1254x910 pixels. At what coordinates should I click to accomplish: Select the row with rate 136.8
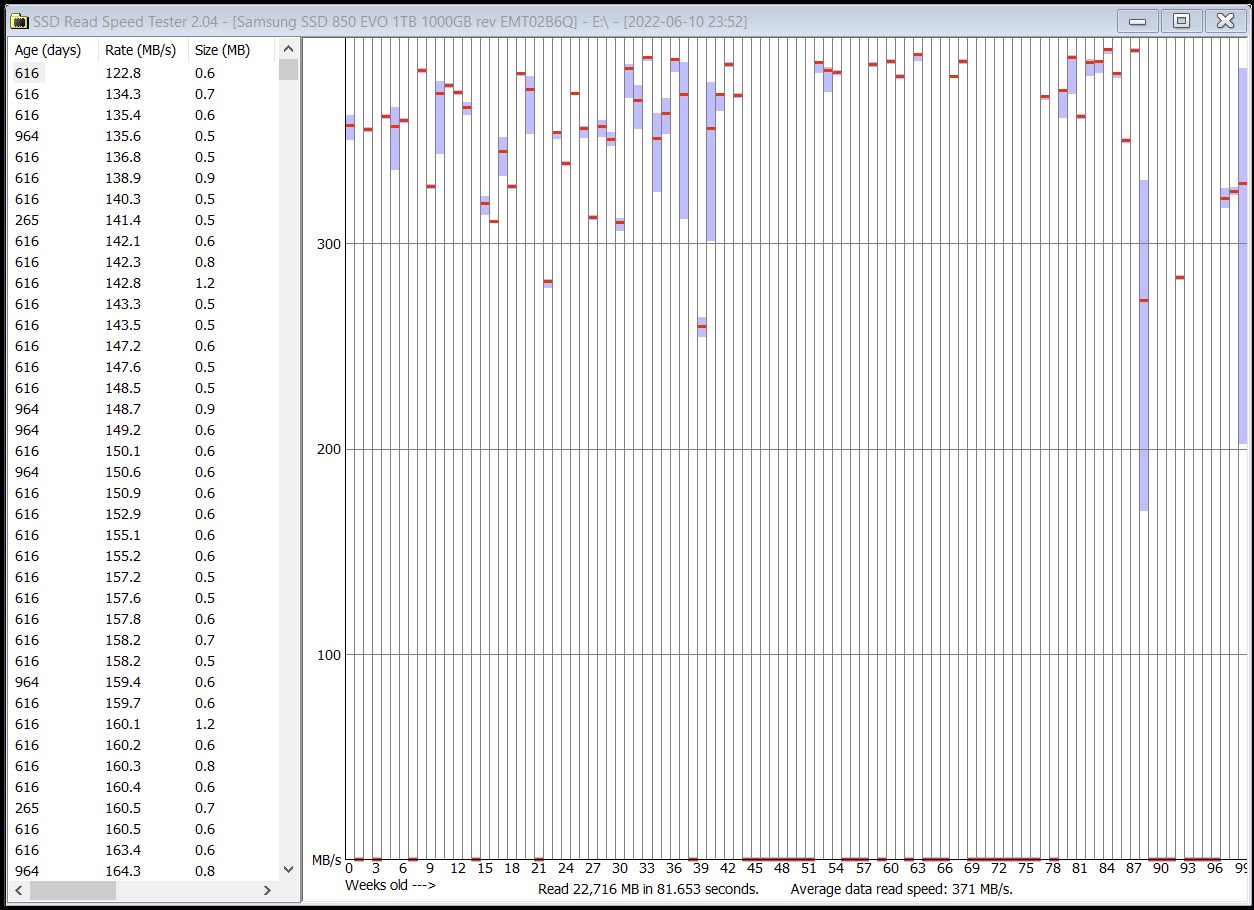[142, 157]
